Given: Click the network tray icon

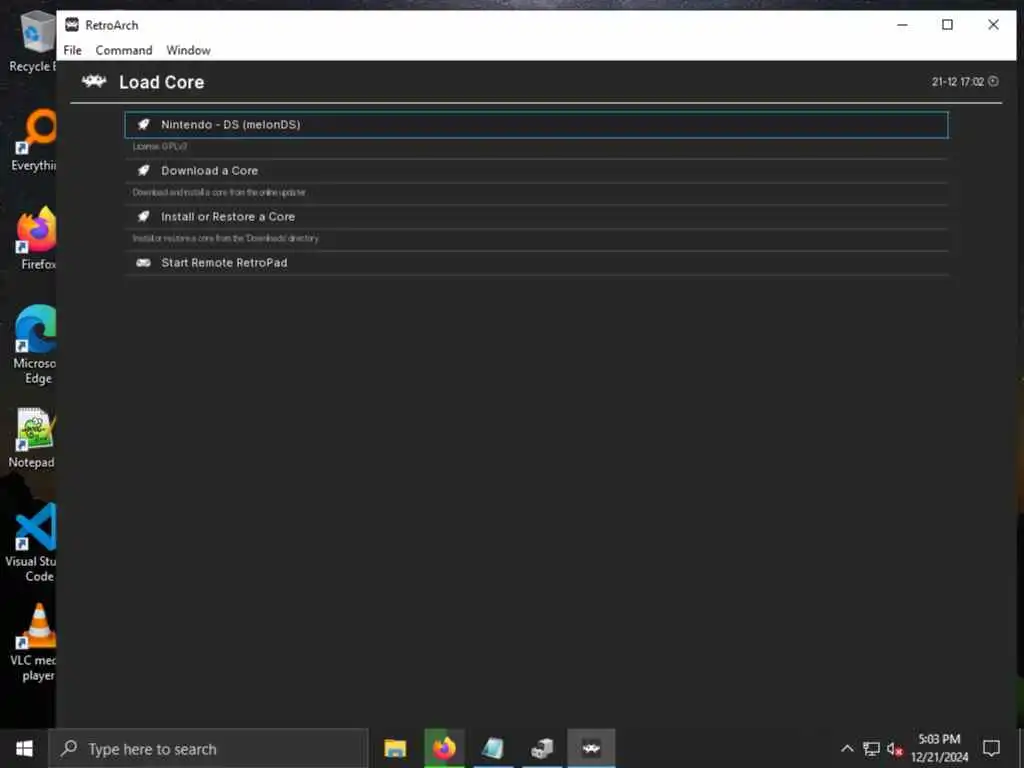Looking at the screenshot, I should point(871,748).
